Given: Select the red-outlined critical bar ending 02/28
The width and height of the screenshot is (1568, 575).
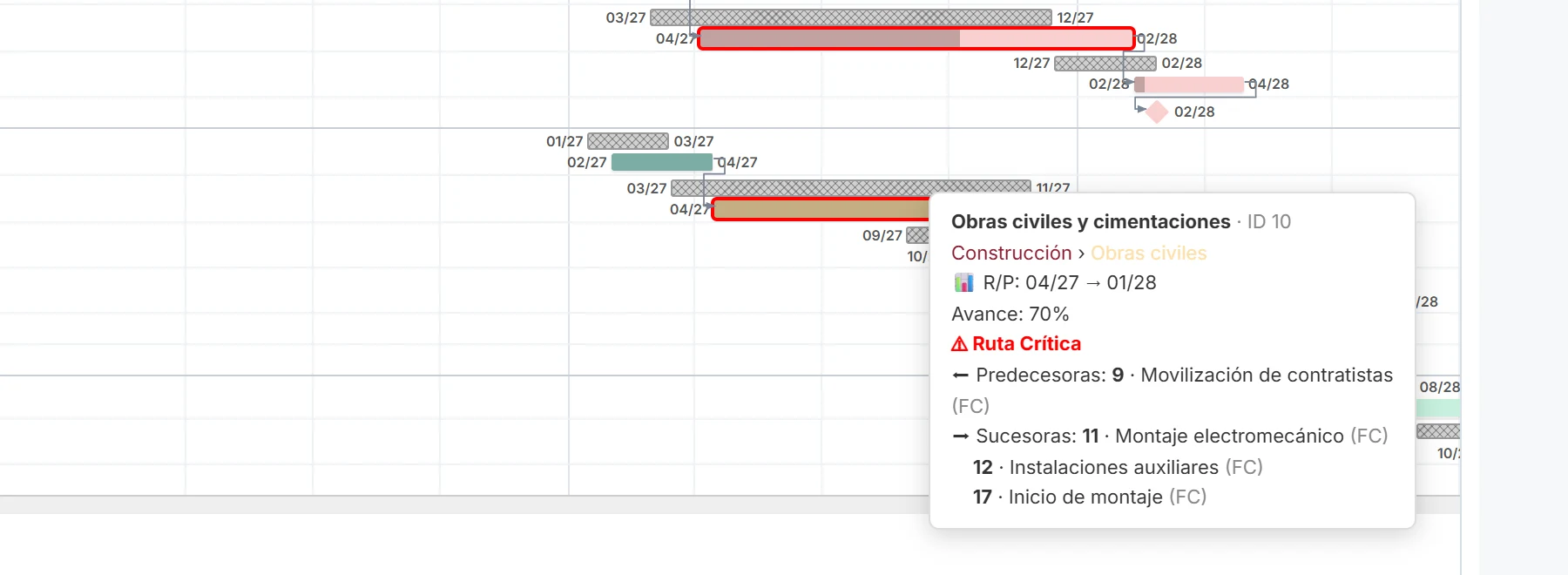Looking at the screenshot, I should click(916, 38).
